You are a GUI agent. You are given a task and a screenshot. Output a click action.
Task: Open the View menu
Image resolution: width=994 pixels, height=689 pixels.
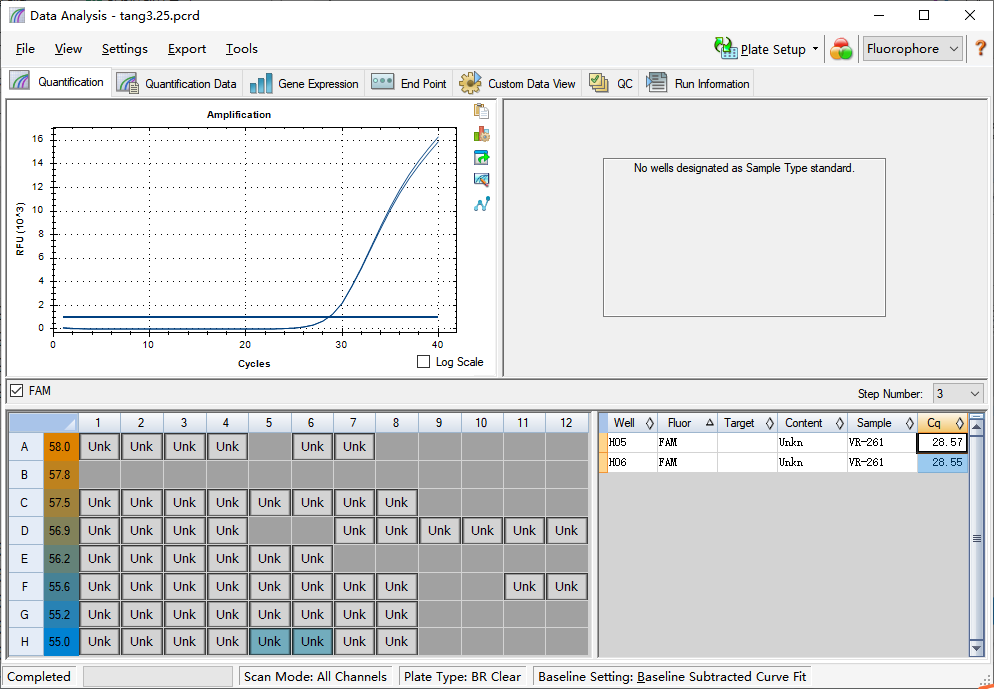(68, 49)
